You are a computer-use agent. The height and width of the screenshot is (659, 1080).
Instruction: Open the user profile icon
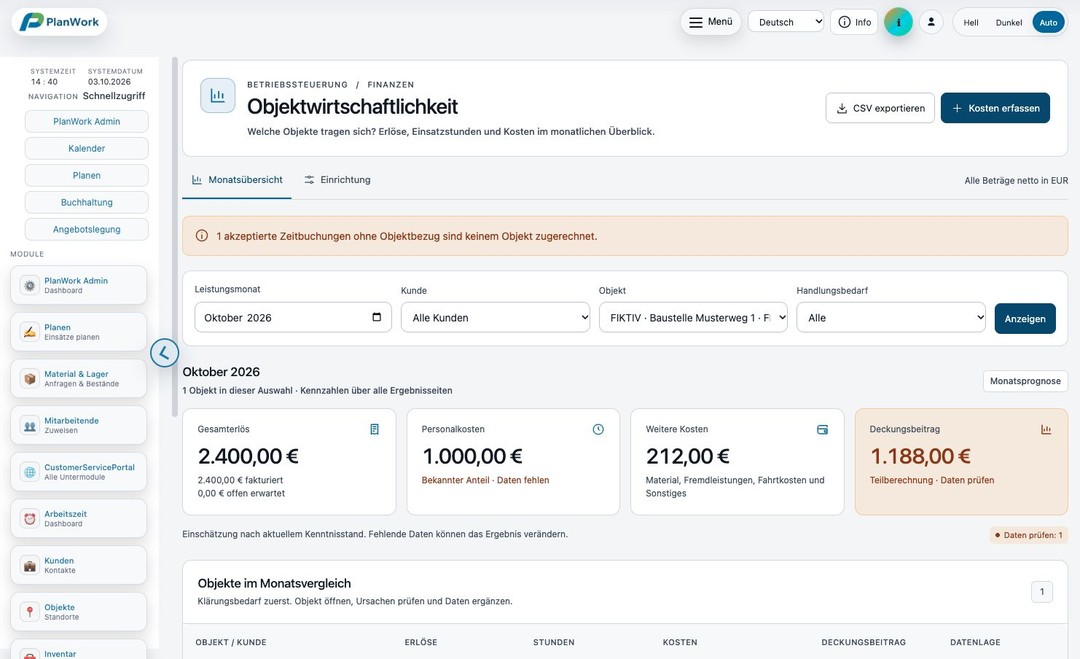pos(931,22)
